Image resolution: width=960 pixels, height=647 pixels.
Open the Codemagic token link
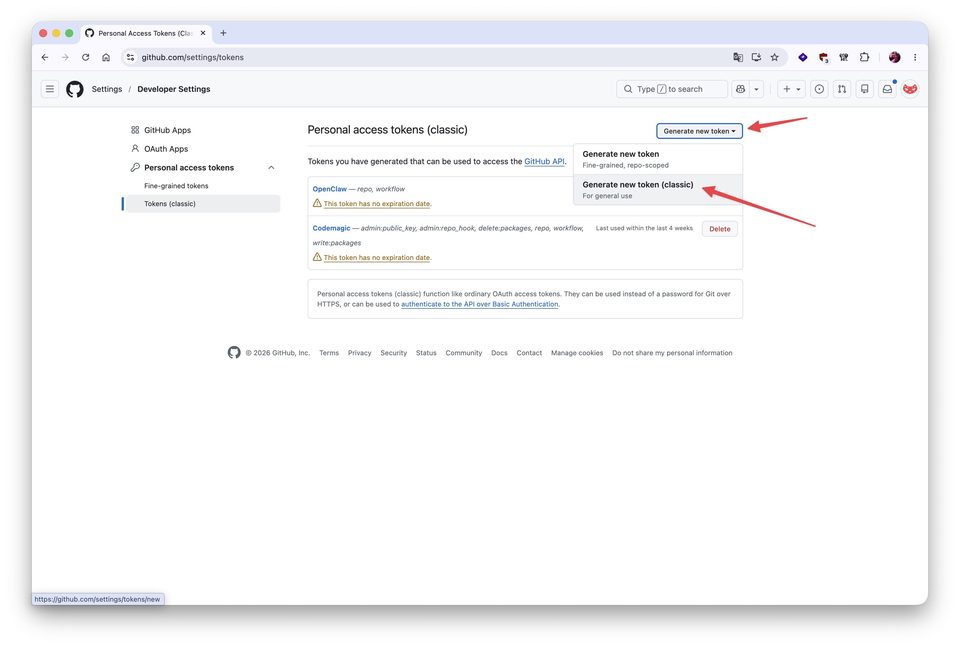pyautogui.click(x=331, y=228)
